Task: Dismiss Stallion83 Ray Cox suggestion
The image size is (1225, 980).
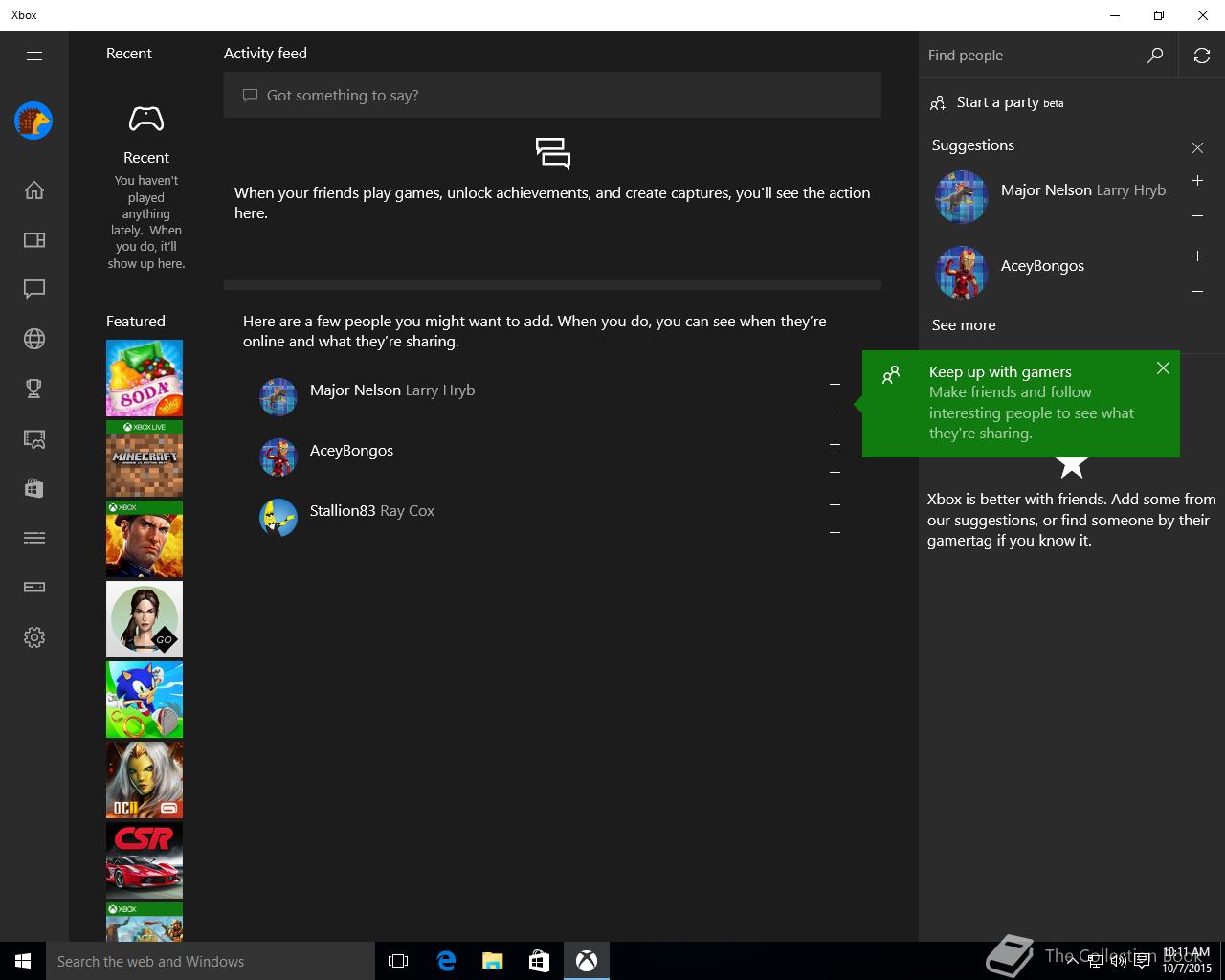Action: 835,533
